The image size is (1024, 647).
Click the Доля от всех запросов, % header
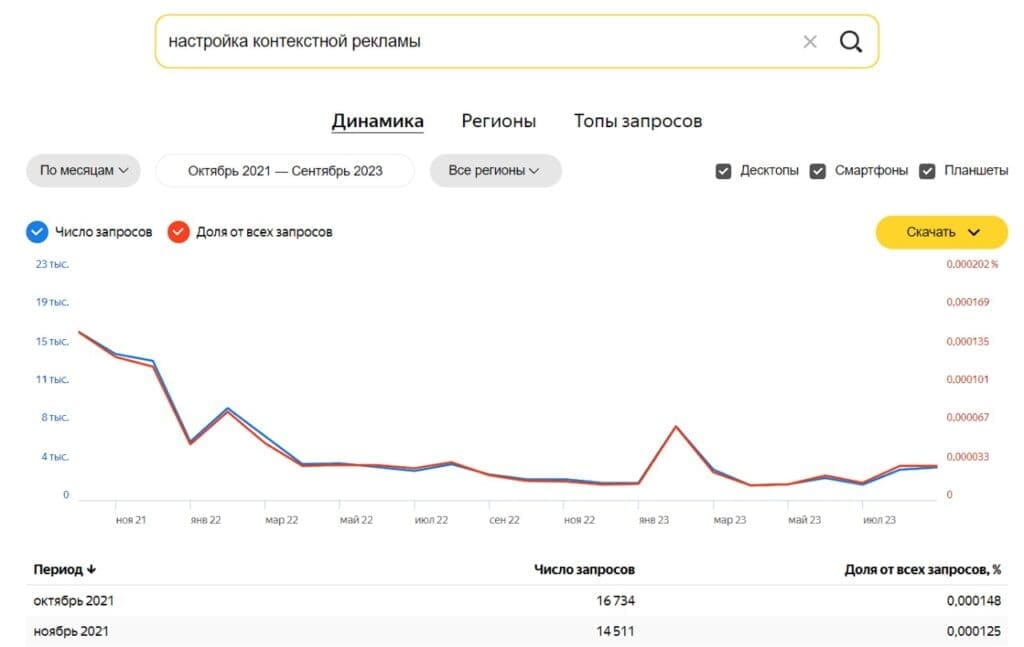pos(922,570)
